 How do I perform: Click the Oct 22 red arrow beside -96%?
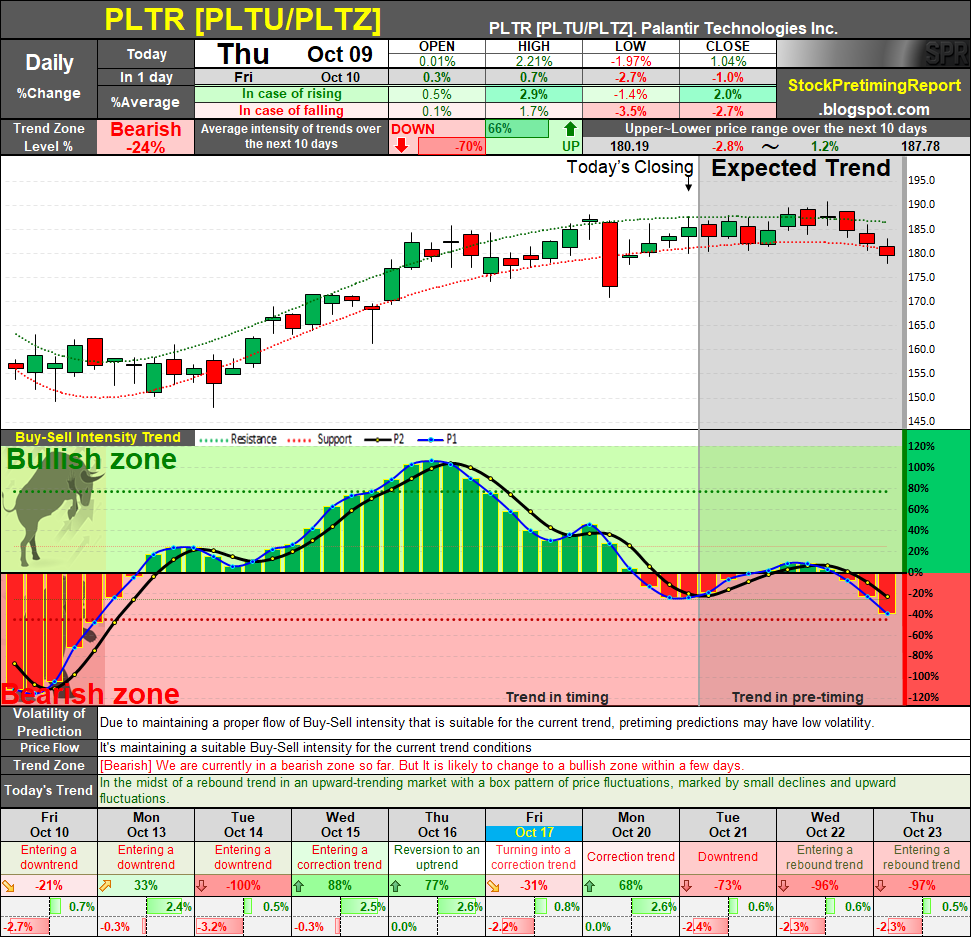pyautogui.click(x=784, y=886)
